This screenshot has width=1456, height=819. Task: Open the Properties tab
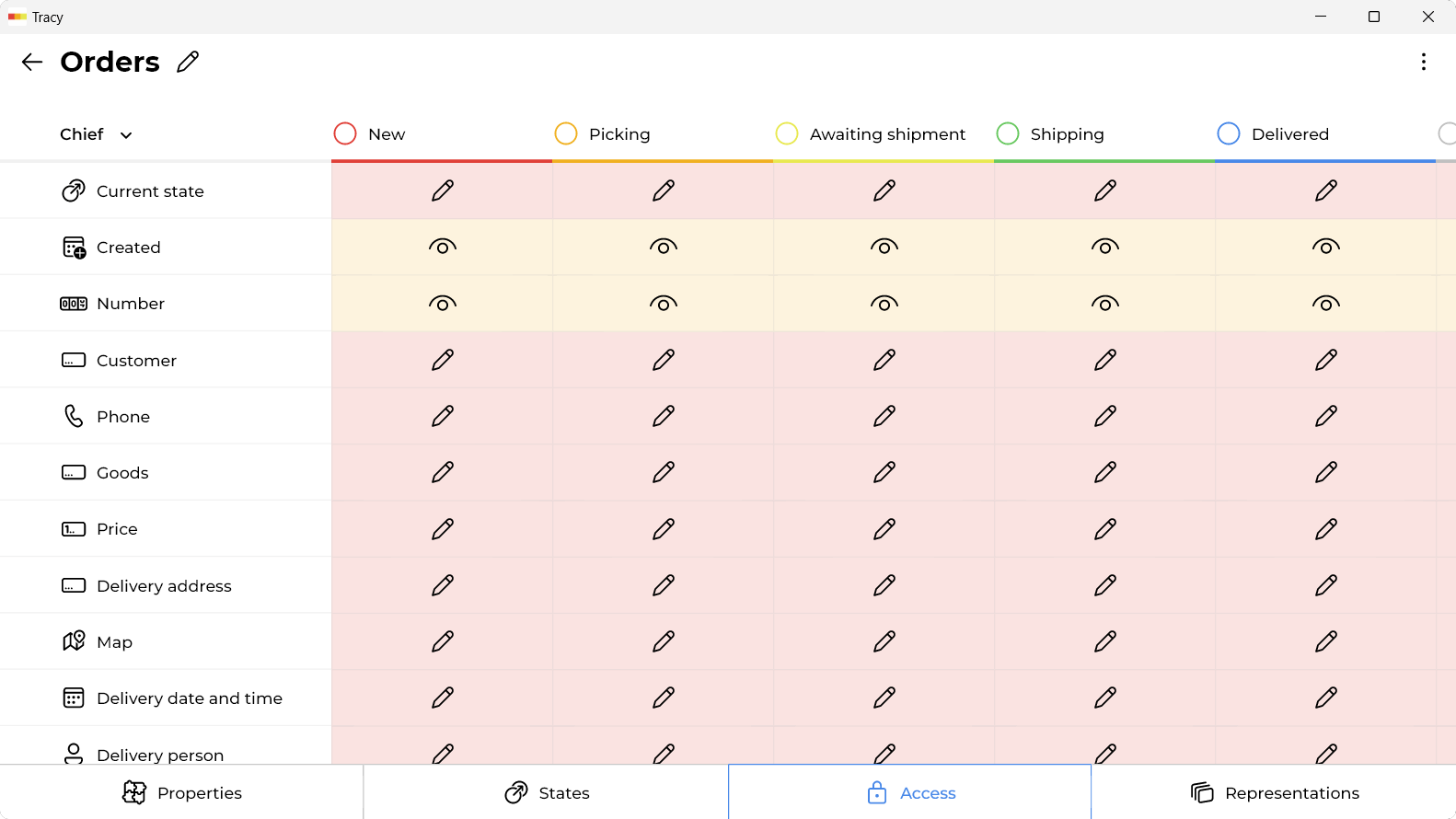181,792
